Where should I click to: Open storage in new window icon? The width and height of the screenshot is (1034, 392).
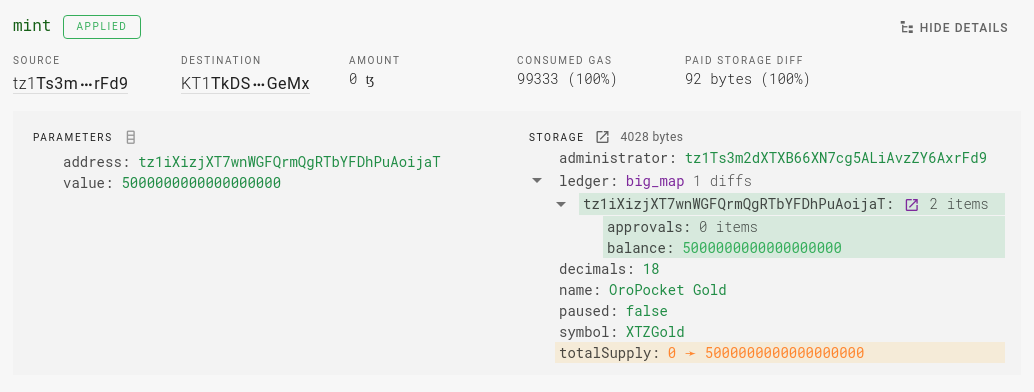pos(602,137)
